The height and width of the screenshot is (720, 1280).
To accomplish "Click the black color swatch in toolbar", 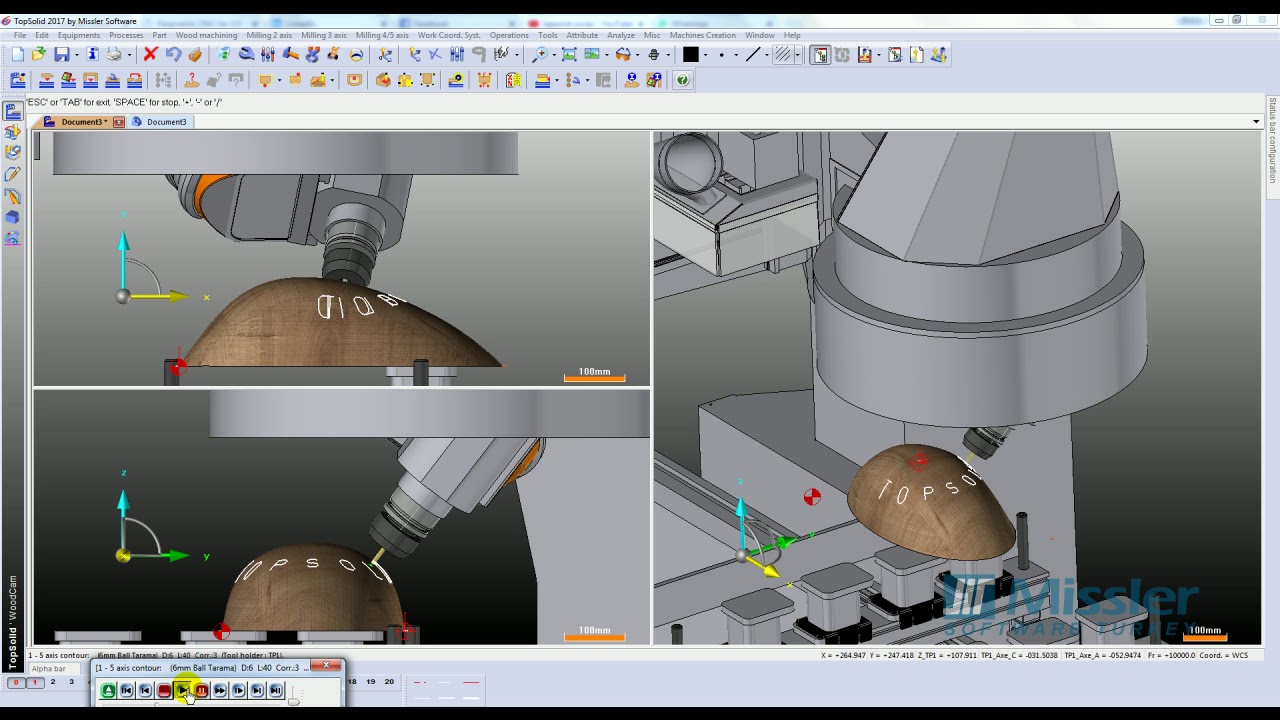I will 690,55.
